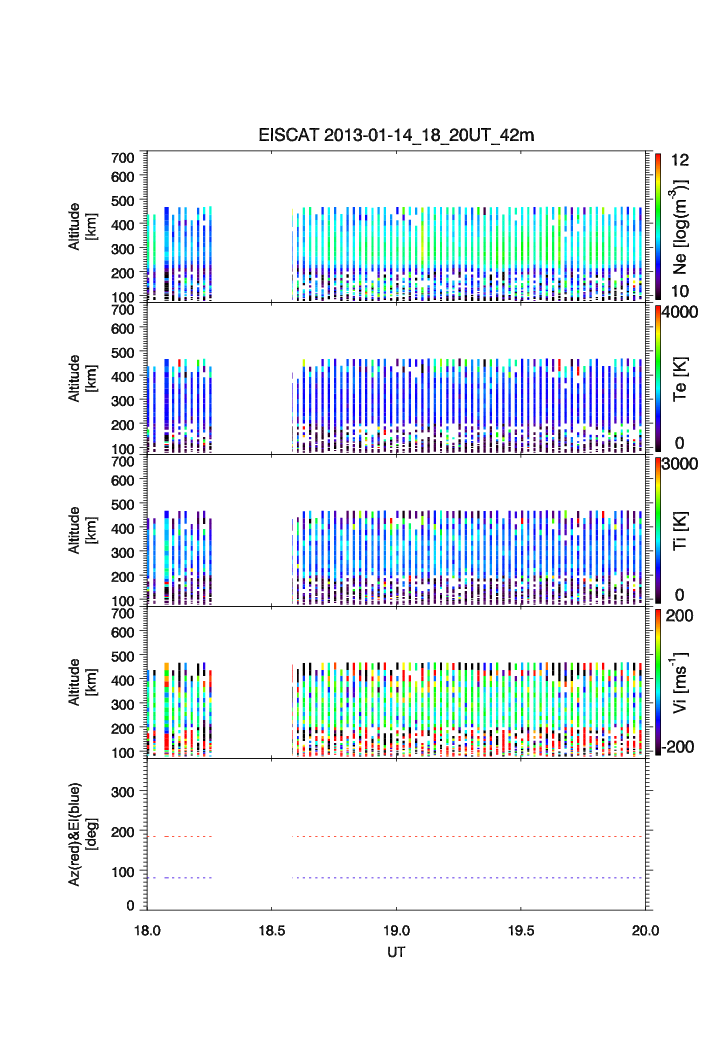Click the Altitude [km] label of Ti panel

coord(82,530)
